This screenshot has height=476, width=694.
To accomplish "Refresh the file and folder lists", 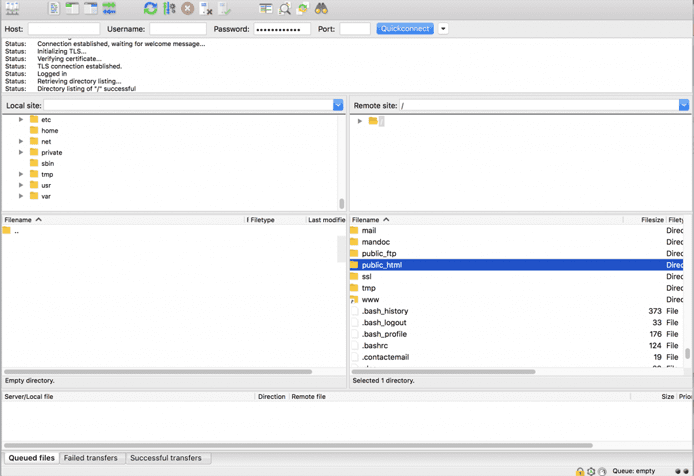I will 150,8.
